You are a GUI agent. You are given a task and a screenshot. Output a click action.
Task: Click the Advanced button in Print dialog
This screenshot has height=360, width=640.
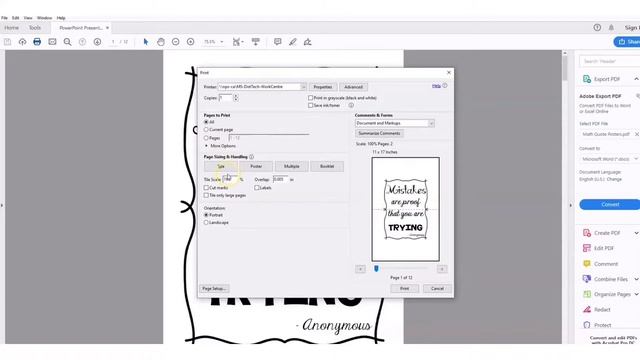tap(353, 87)
